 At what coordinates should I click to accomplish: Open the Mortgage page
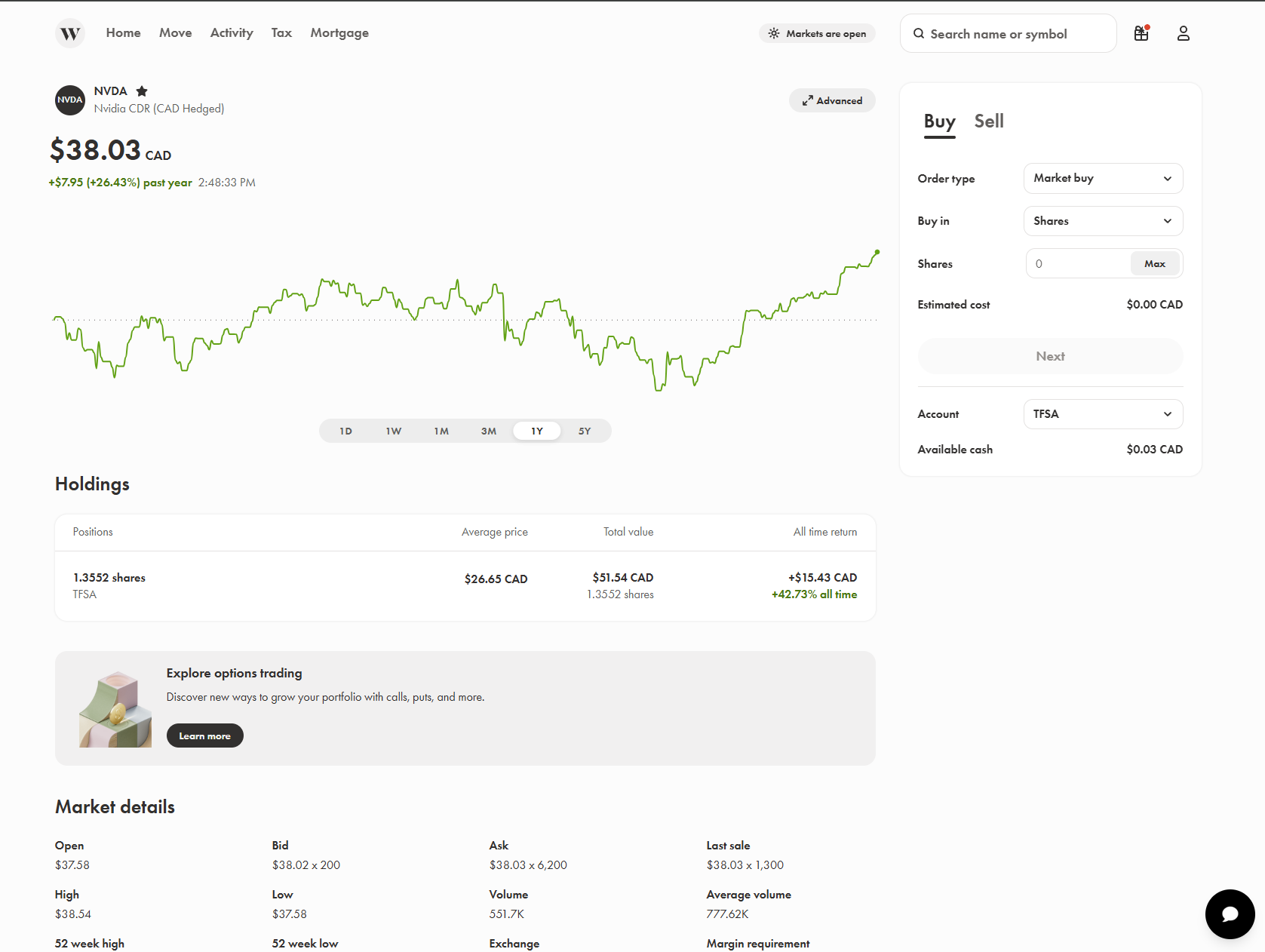tap(339, 32)
